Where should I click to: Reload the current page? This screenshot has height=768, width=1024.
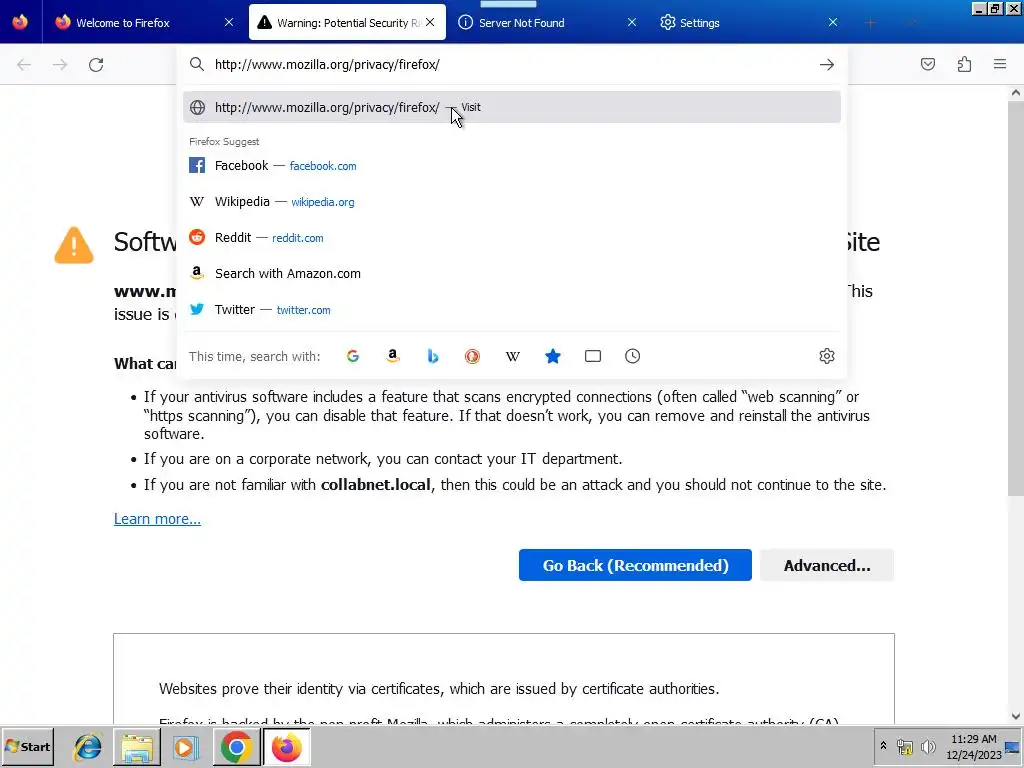[96, 65]
